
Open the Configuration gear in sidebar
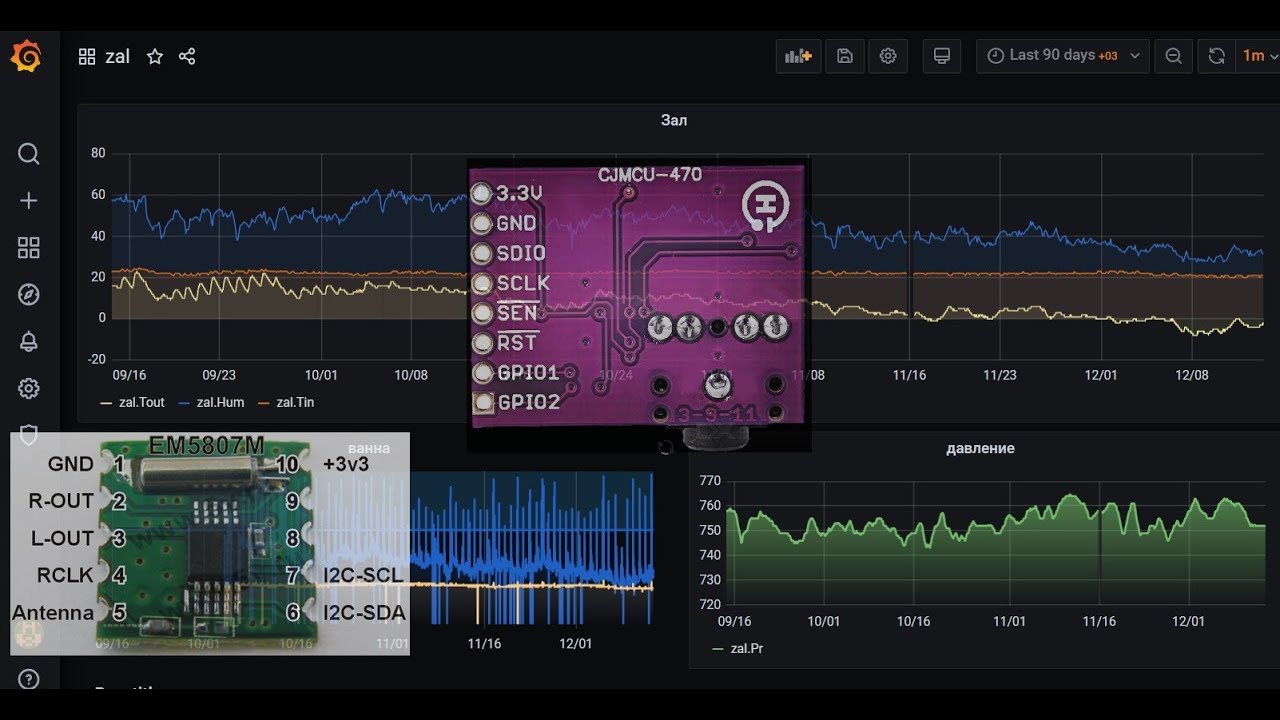click(x=29, y=388)
